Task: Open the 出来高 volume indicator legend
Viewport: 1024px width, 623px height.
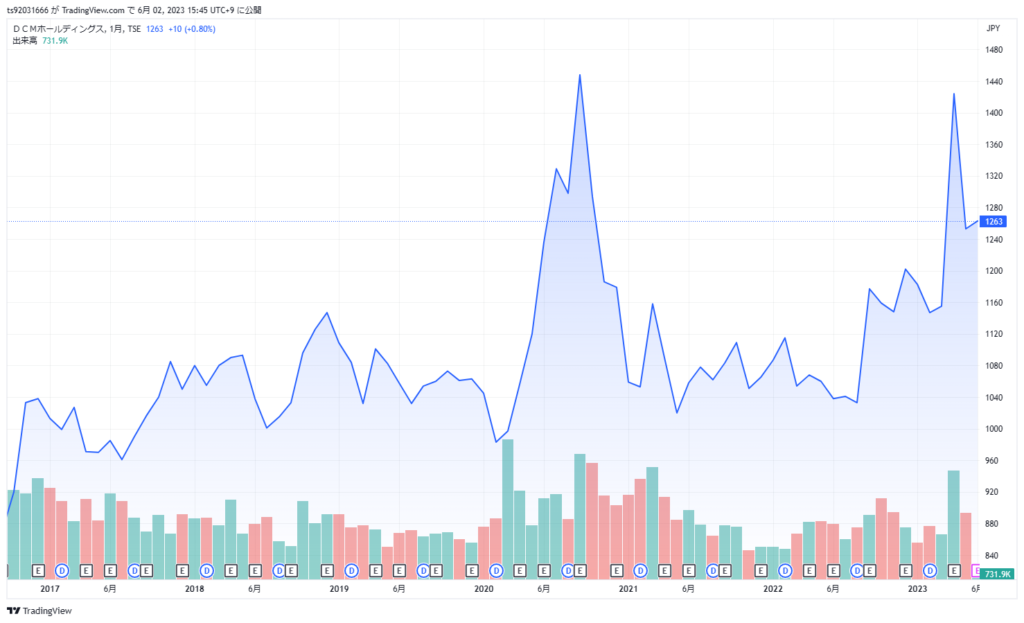Action: click(x=24, y=41)
